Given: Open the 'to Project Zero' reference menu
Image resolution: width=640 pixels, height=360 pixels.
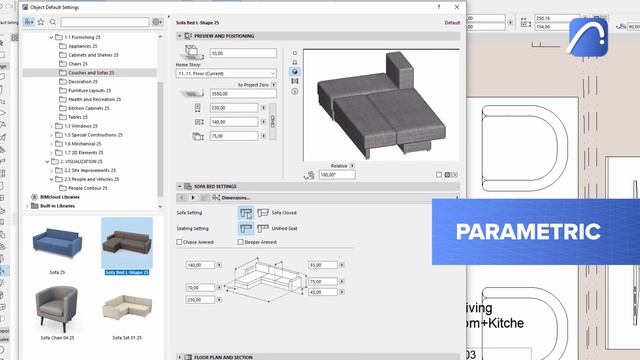Looking at the screenshot, I should pos(273,85).
